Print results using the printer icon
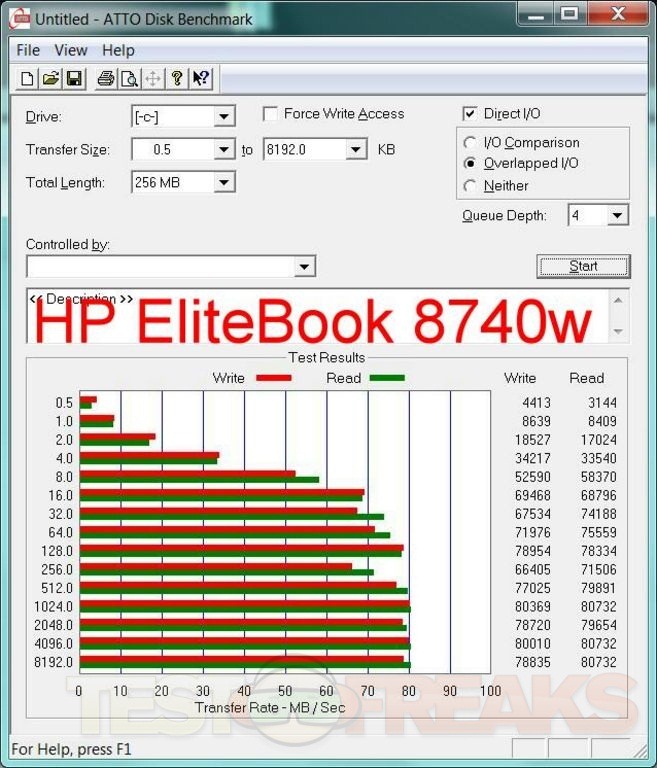Screen dimensions: 657x768 tap(106, 78)
